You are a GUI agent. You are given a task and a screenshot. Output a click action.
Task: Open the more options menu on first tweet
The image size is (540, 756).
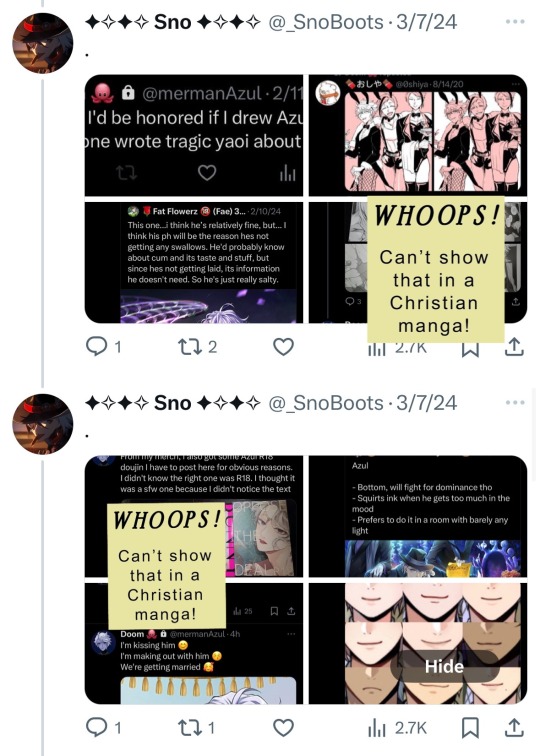515,22
